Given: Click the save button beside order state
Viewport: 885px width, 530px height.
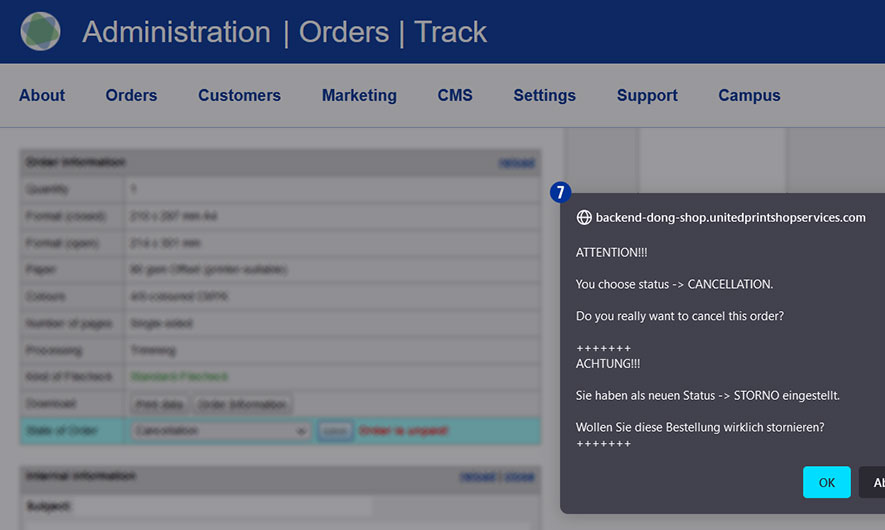Looking at the screenshot, I should click(x=334, y=431).
